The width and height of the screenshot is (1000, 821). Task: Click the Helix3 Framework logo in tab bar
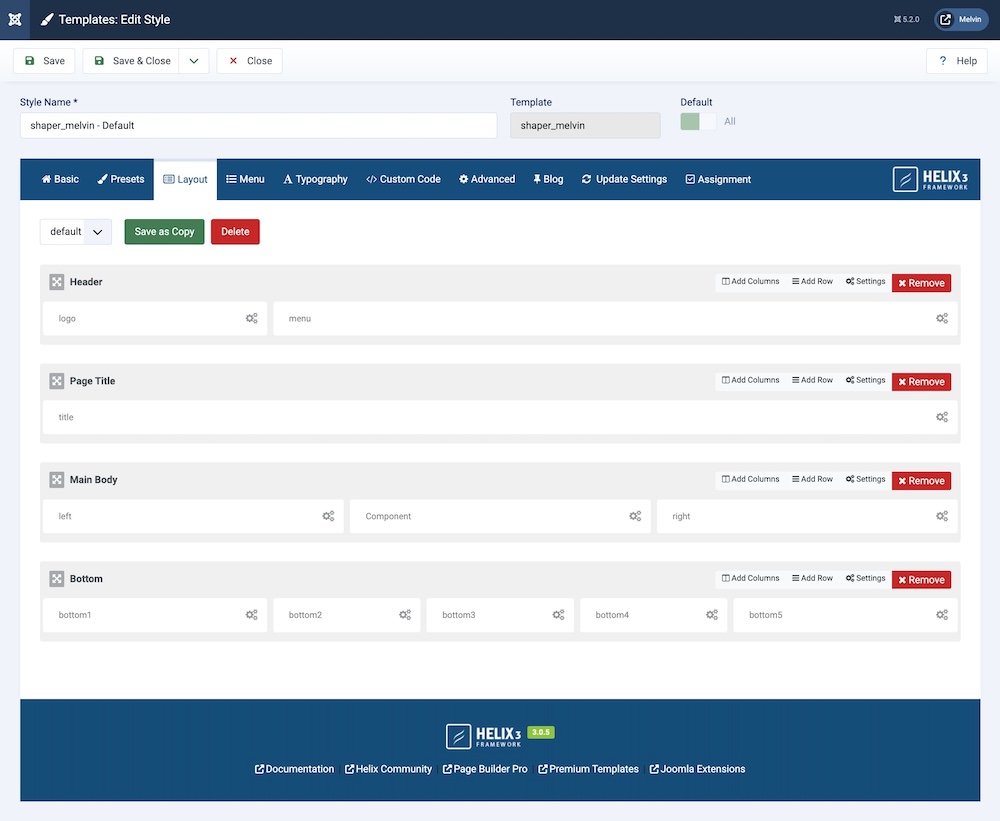[930, 179]
